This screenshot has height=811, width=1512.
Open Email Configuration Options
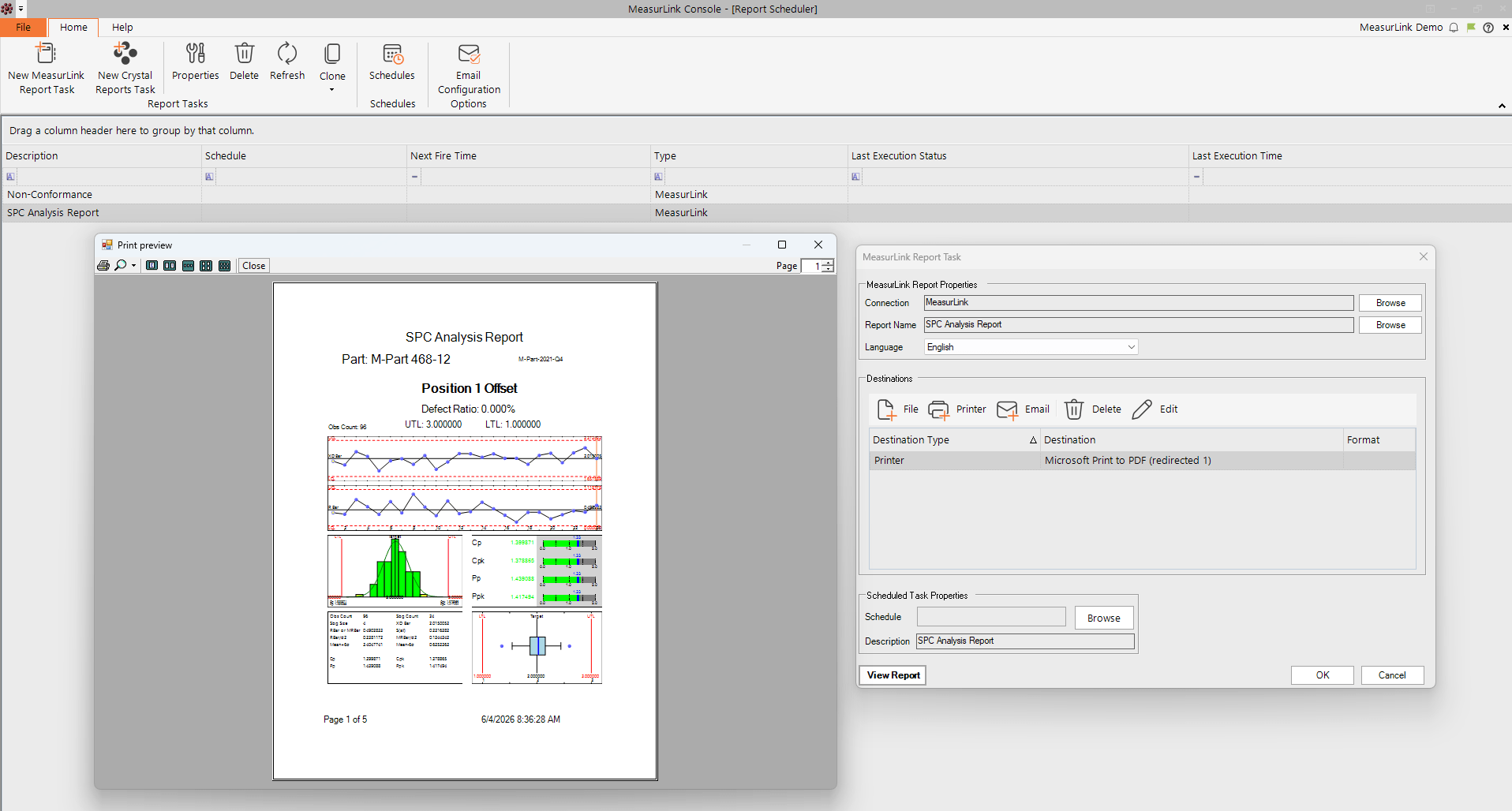[x=469, y=76]
